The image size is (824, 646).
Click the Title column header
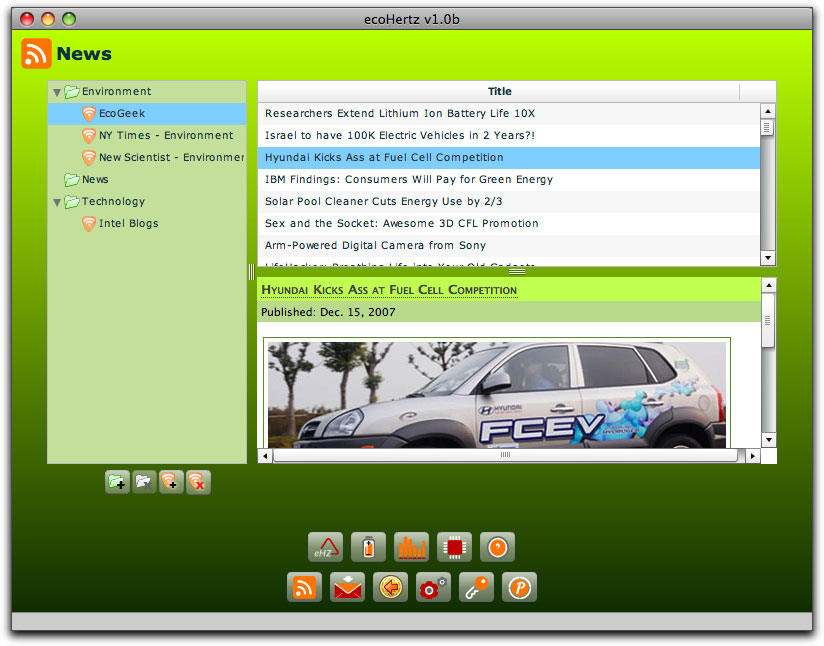tap(499, 92)
